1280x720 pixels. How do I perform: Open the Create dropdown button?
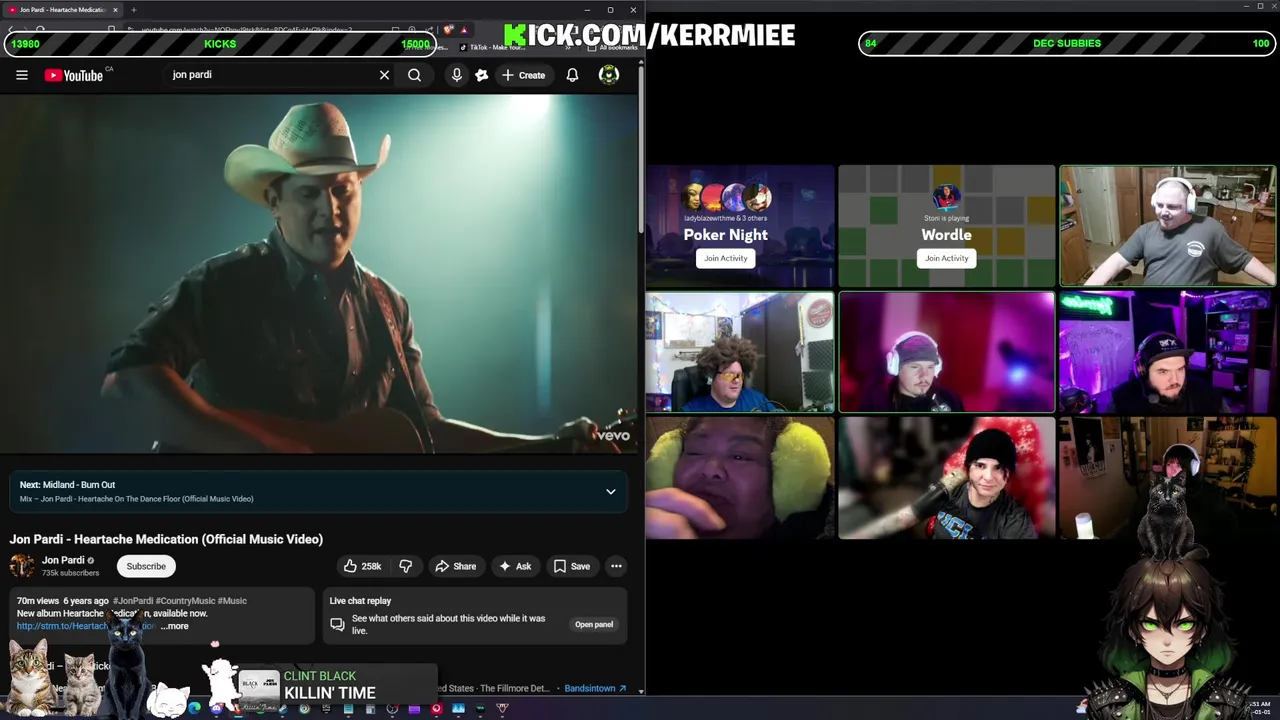tap(523, 75)
